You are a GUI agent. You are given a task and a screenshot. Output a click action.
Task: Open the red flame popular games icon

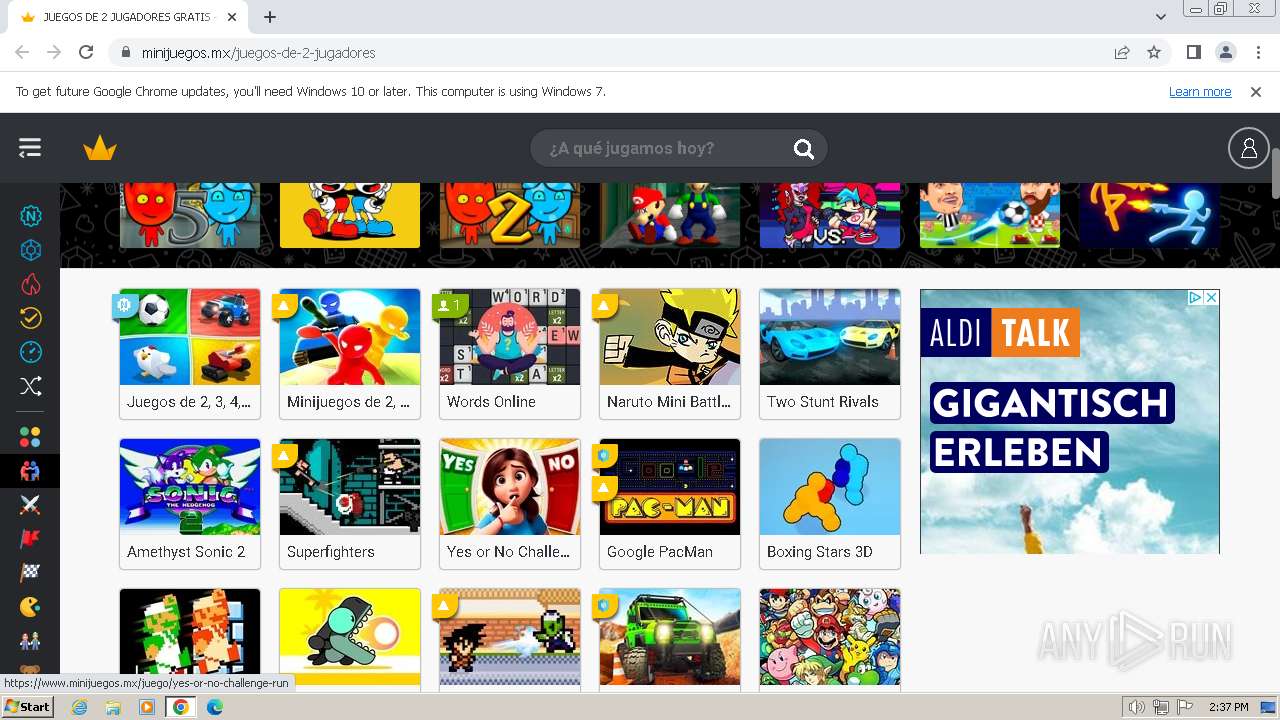pyautogui.click(x=31, y=284)
